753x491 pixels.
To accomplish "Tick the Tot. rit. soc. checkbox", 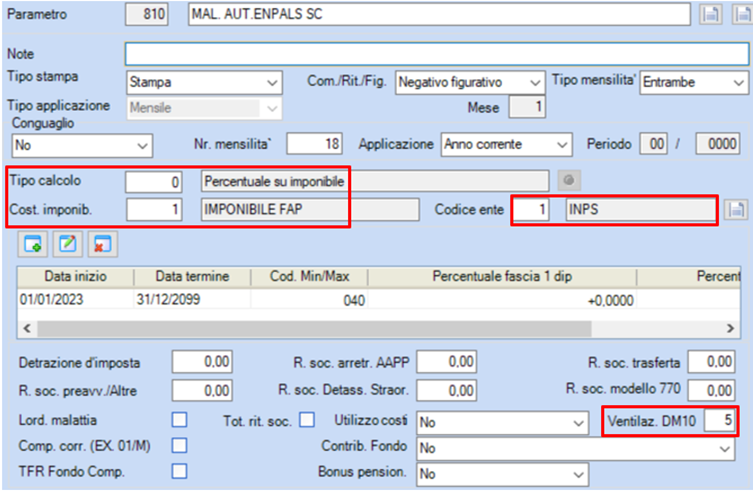I will tap(307, 420).
